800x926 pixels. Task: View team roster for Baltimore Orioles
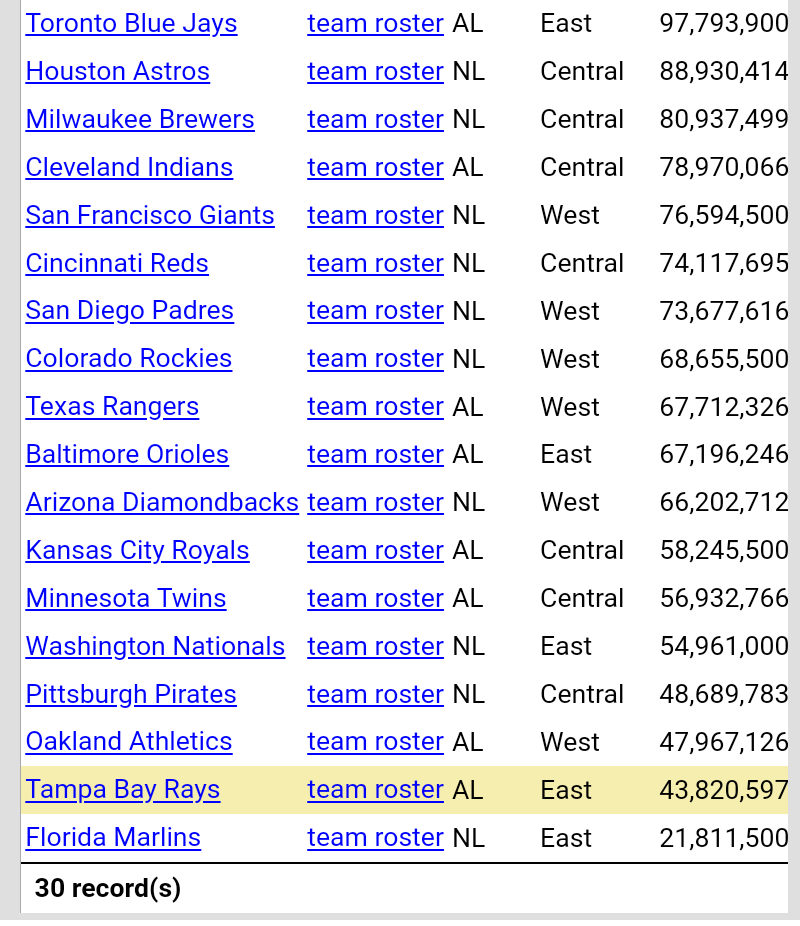point(375,454)
